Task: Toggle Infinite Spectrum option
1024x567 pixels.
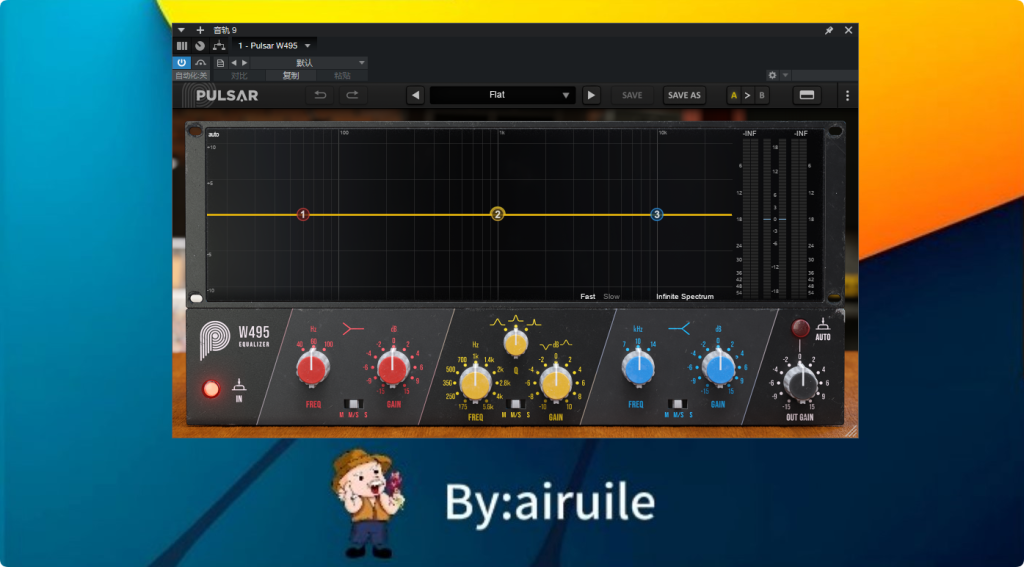Action: click(x=685, y=297)
